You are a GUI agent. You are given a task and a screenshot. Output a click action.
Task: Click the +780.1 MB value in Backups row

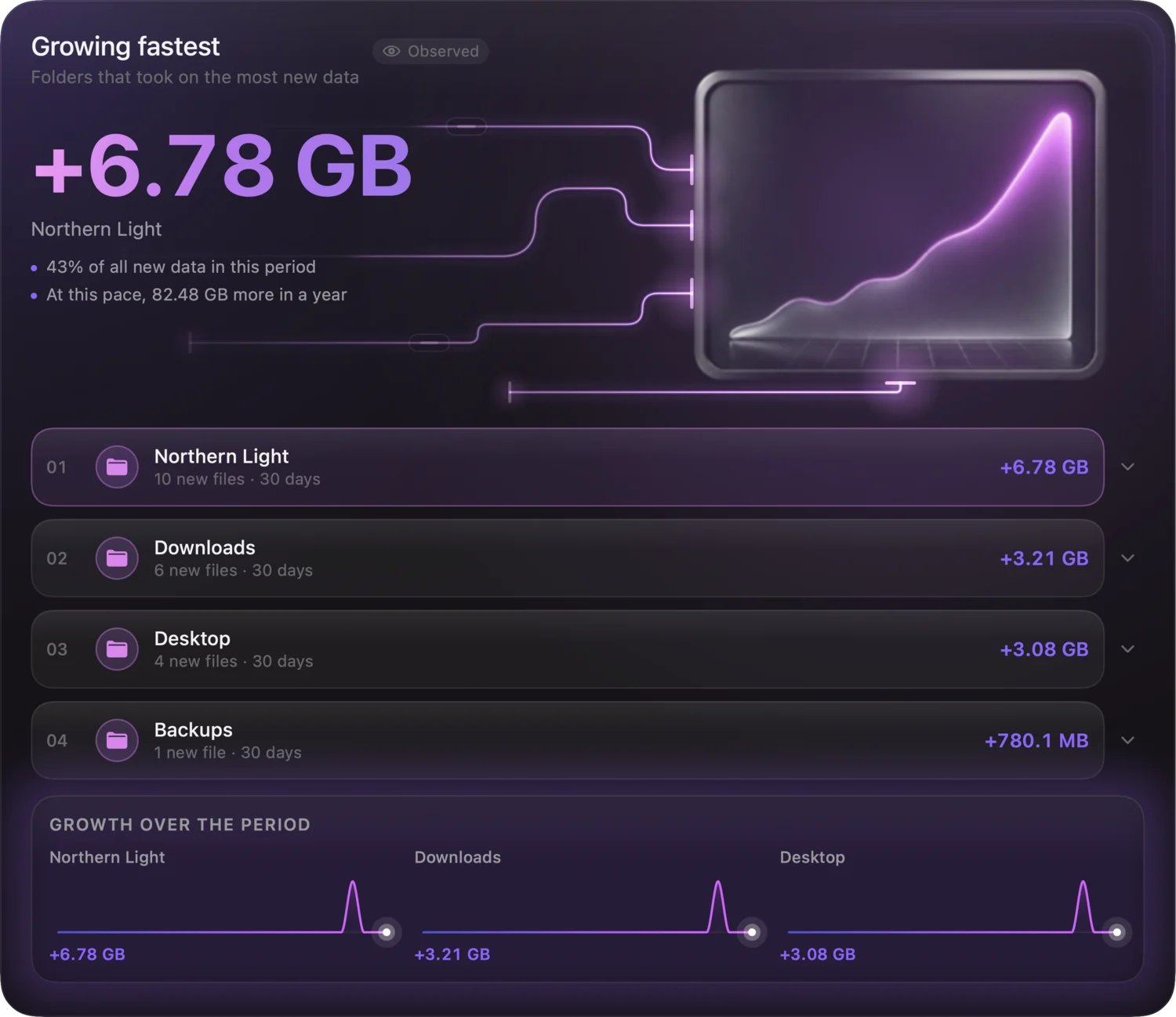tap(1036, 741)
